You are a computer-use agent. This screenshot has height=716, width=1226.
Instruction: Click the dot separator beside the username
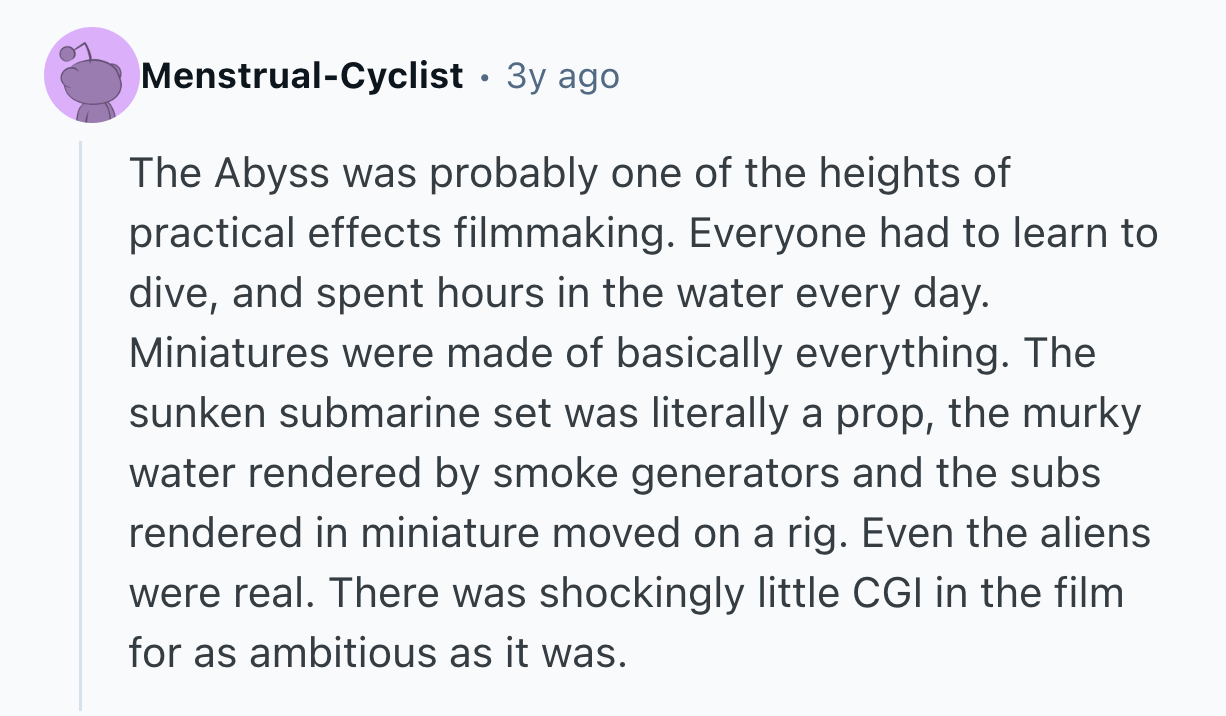[x=485, y=76]
